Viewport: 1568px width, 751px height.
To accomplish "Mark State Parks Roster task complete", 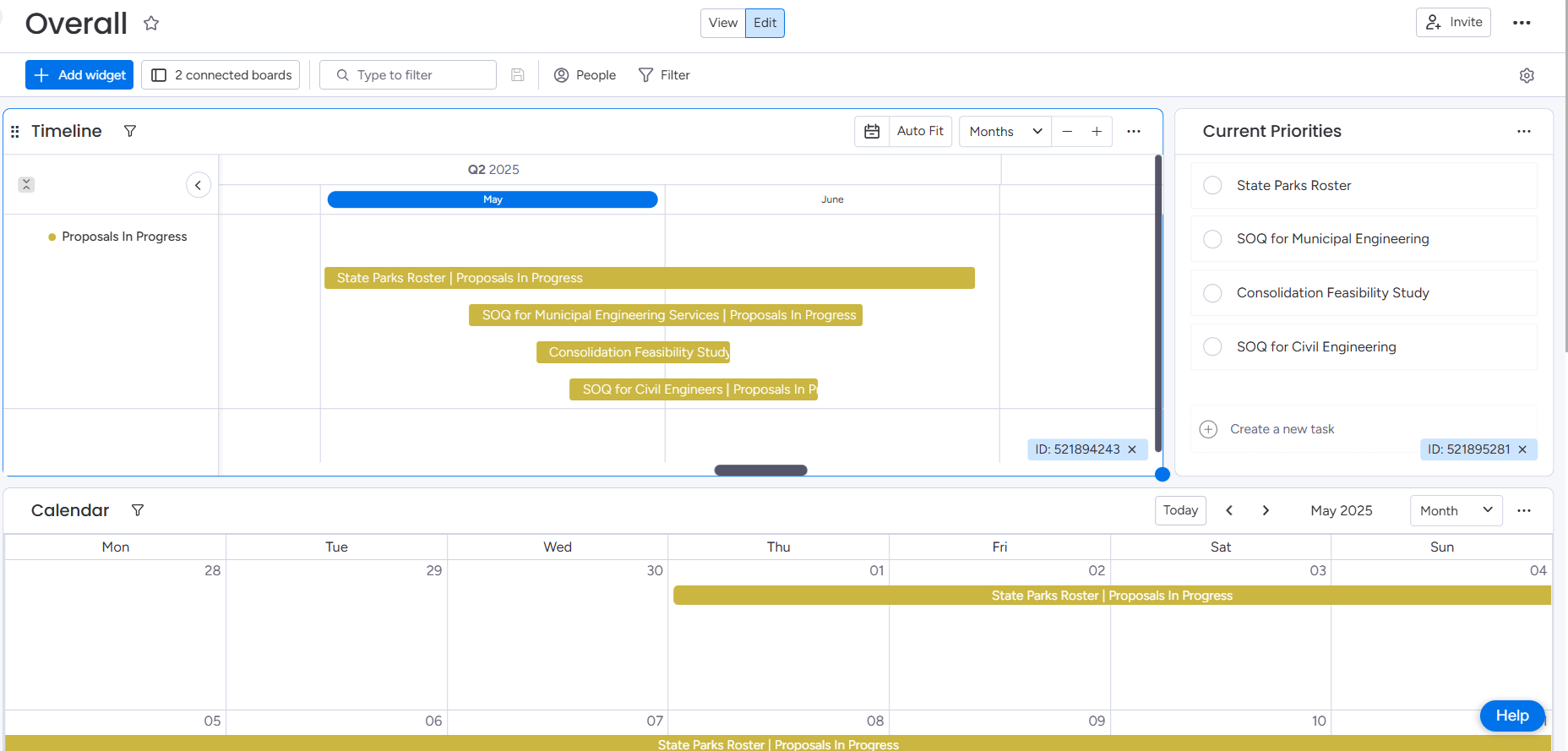I will 1212,186.
